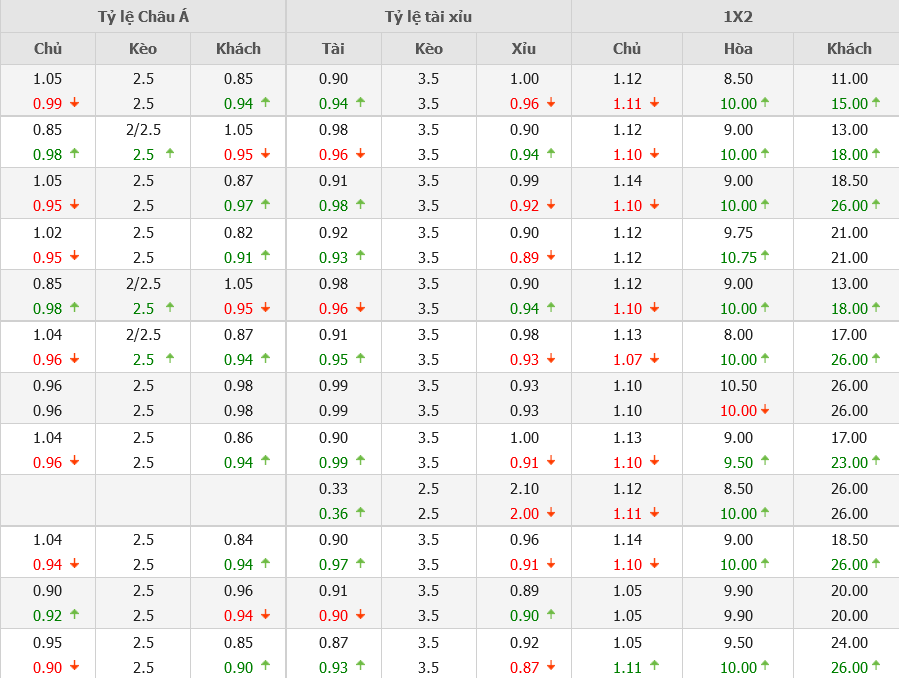The height and width of the screenshot is (678, 899).
Task: Choose the 2.10 Xỉu odds value
Action: pyautogui.click(x=523, y=488)
